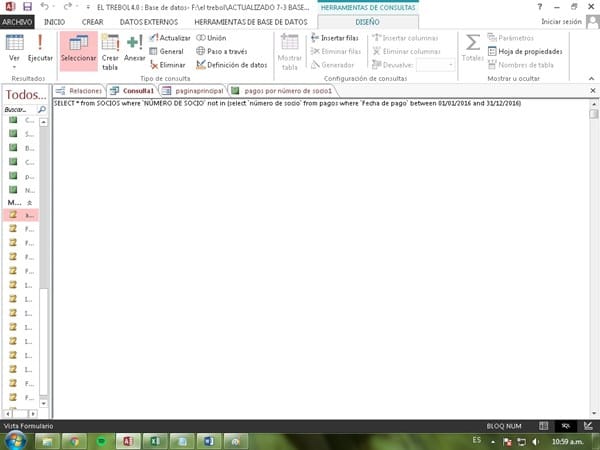Switch to Datasheet view in status bar
The width and height of the screenshot is (600, 450).
click(x=544, y=426)
